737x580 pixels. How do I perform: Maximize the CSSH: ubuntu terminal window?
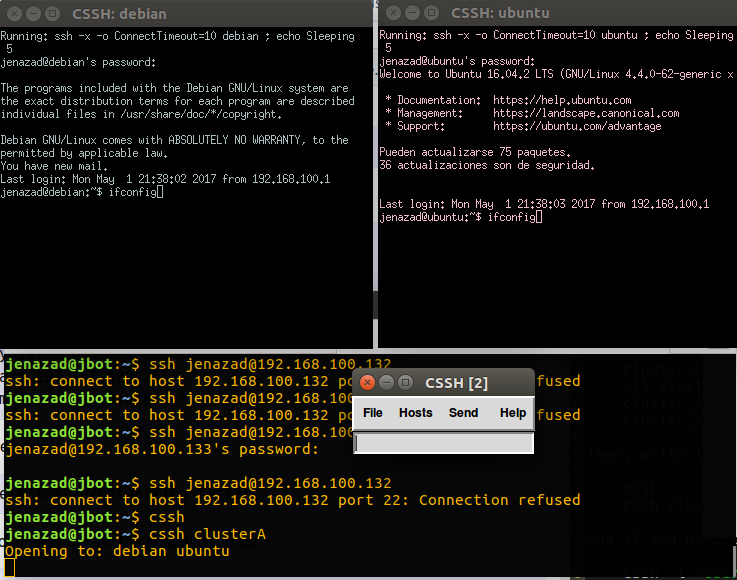point(431,13)
